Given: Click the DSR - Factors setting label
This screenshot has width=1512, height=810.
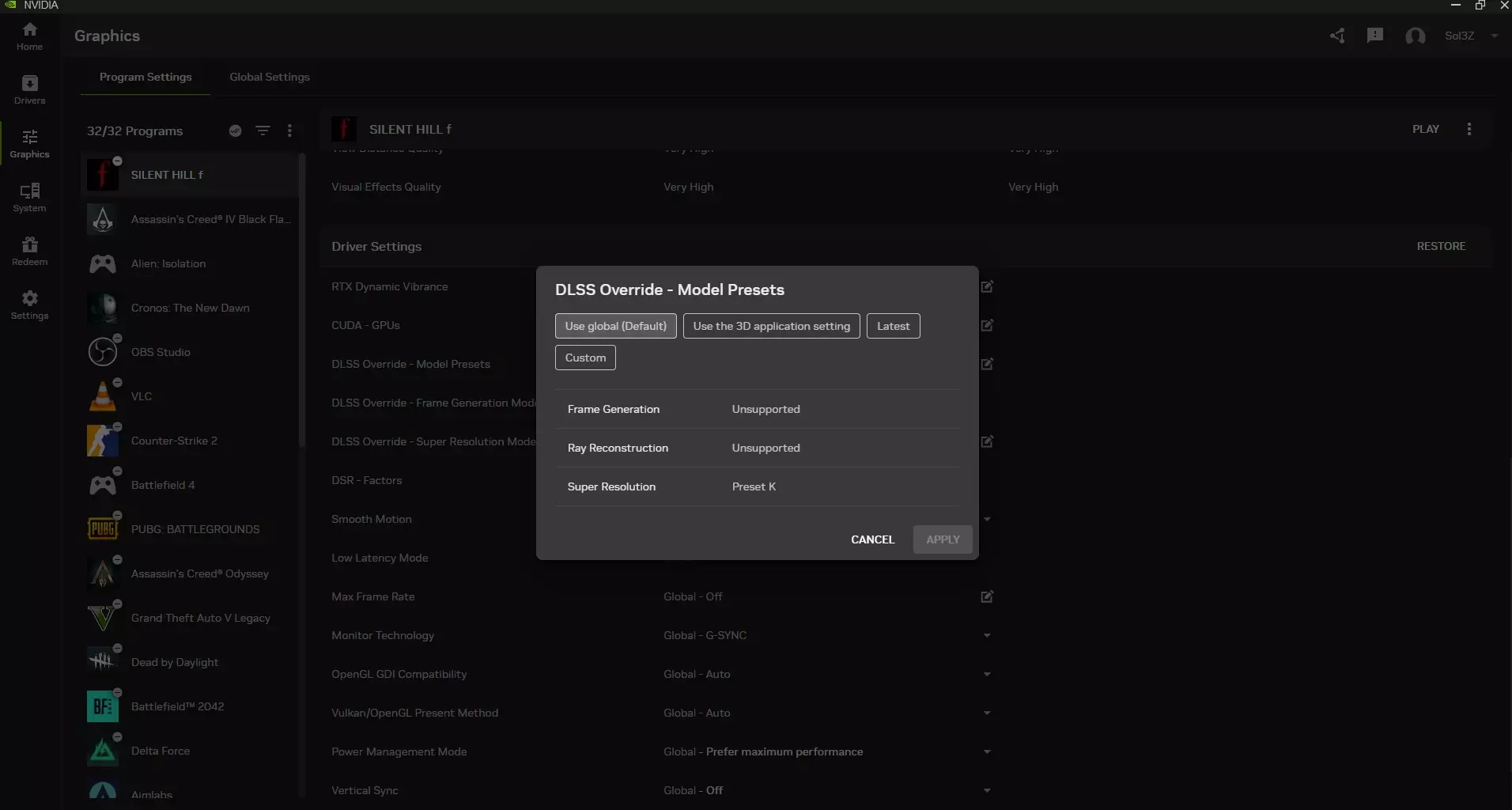Looking at the screenshot, I should click(x=366, y=480).
